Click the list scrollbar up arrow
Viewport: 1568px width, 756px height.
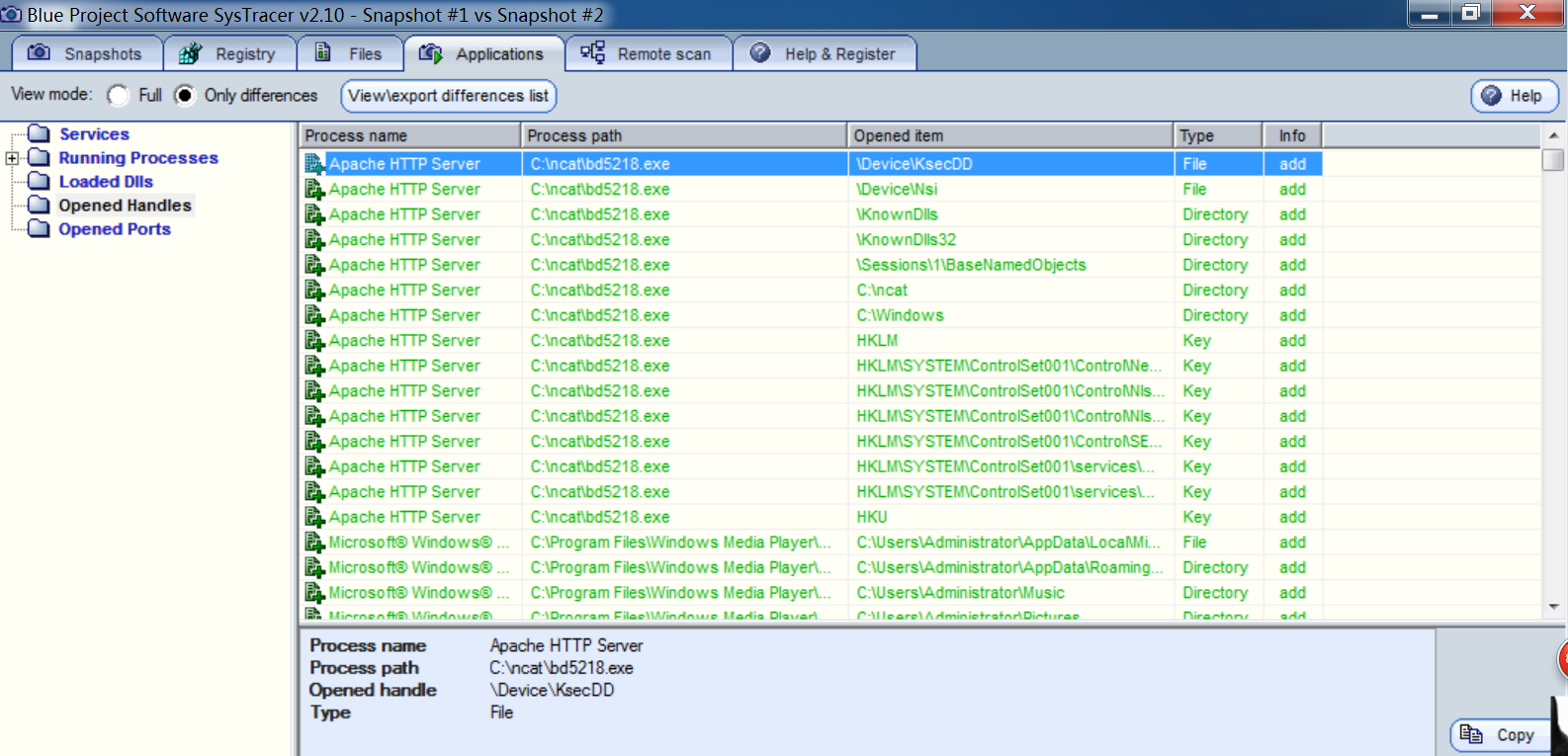1553,135
